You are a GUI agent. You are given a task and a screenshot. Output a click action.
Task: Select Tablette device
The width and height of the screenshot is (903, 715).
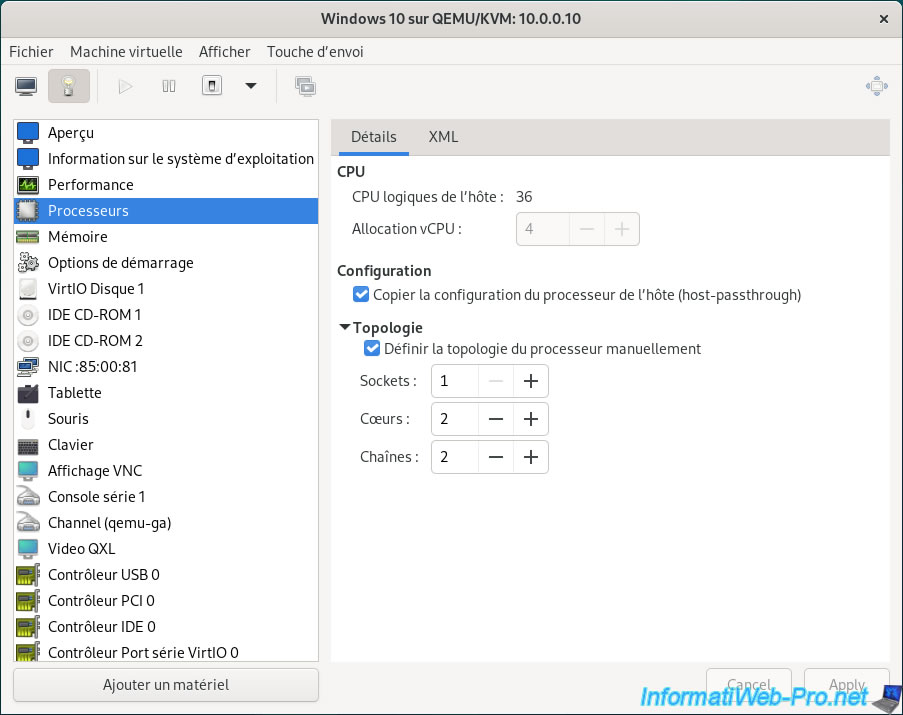[x=166, y=393]
